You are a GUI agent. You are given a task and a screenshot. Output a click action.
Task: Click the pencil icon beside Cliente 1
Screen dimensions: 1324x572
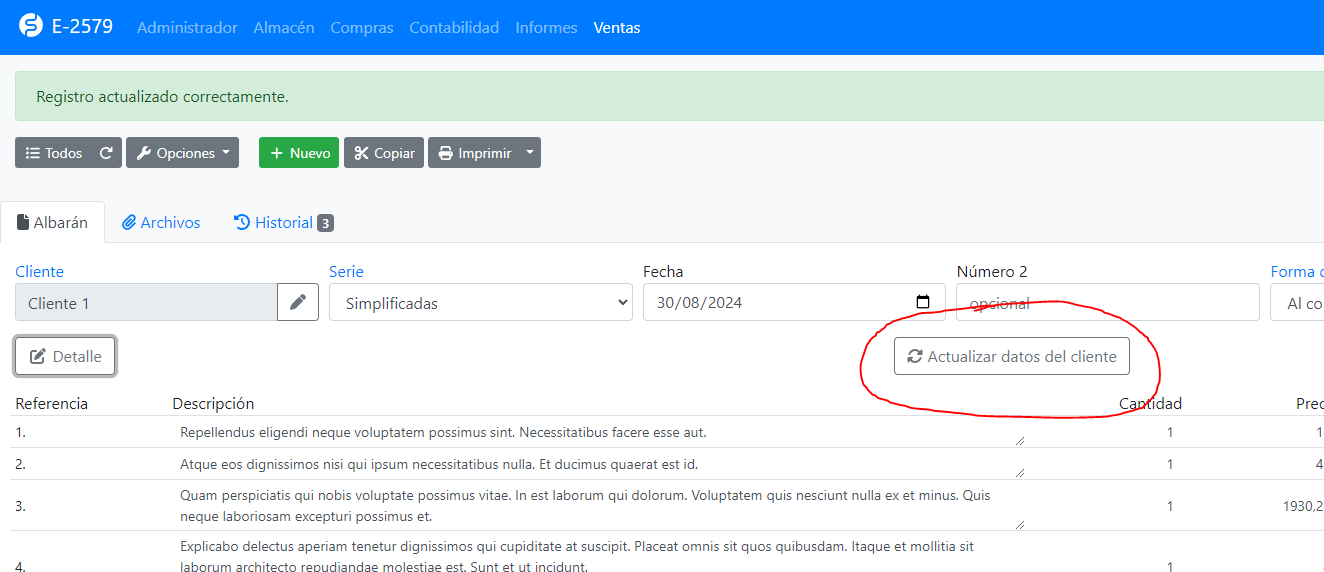pos(298,302)
